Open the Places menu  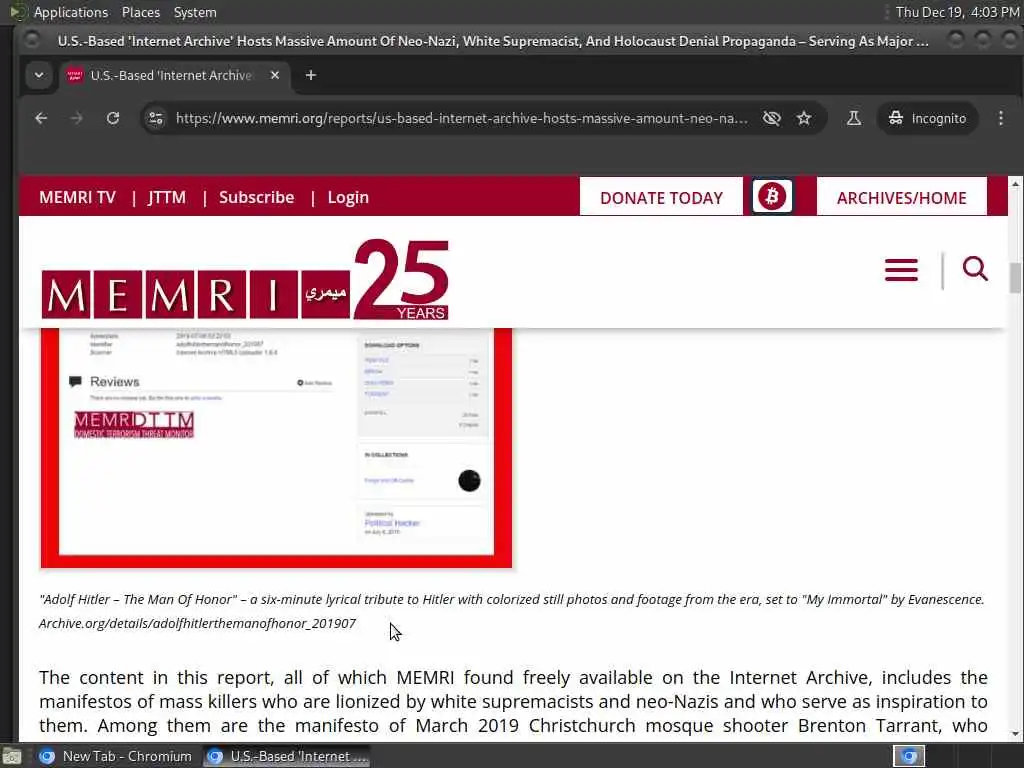click(140, 12)
